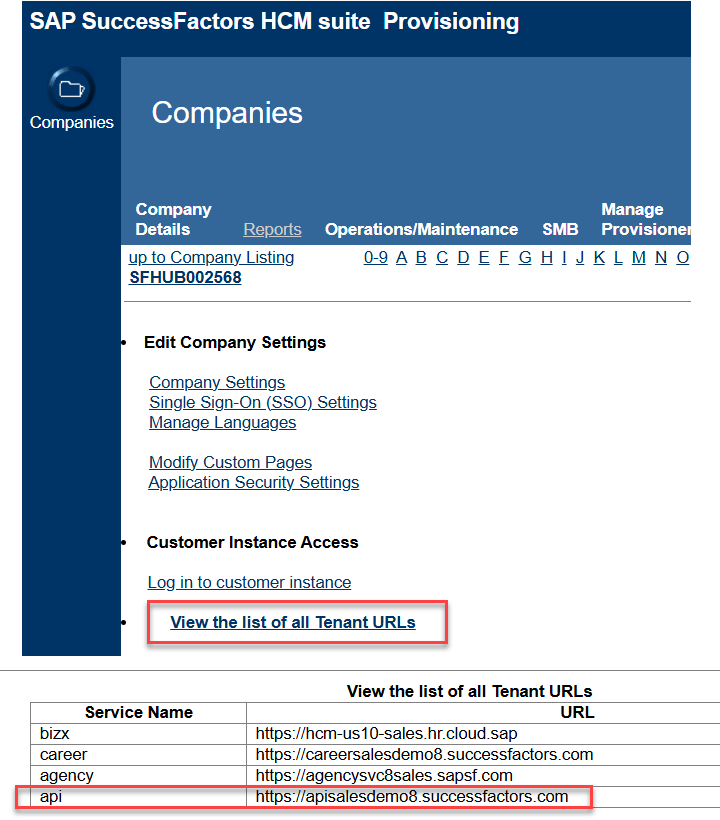Screen dimensions: 720x820
Task: Go to Manage Provisioner tab
Action: tap(646, 219)
